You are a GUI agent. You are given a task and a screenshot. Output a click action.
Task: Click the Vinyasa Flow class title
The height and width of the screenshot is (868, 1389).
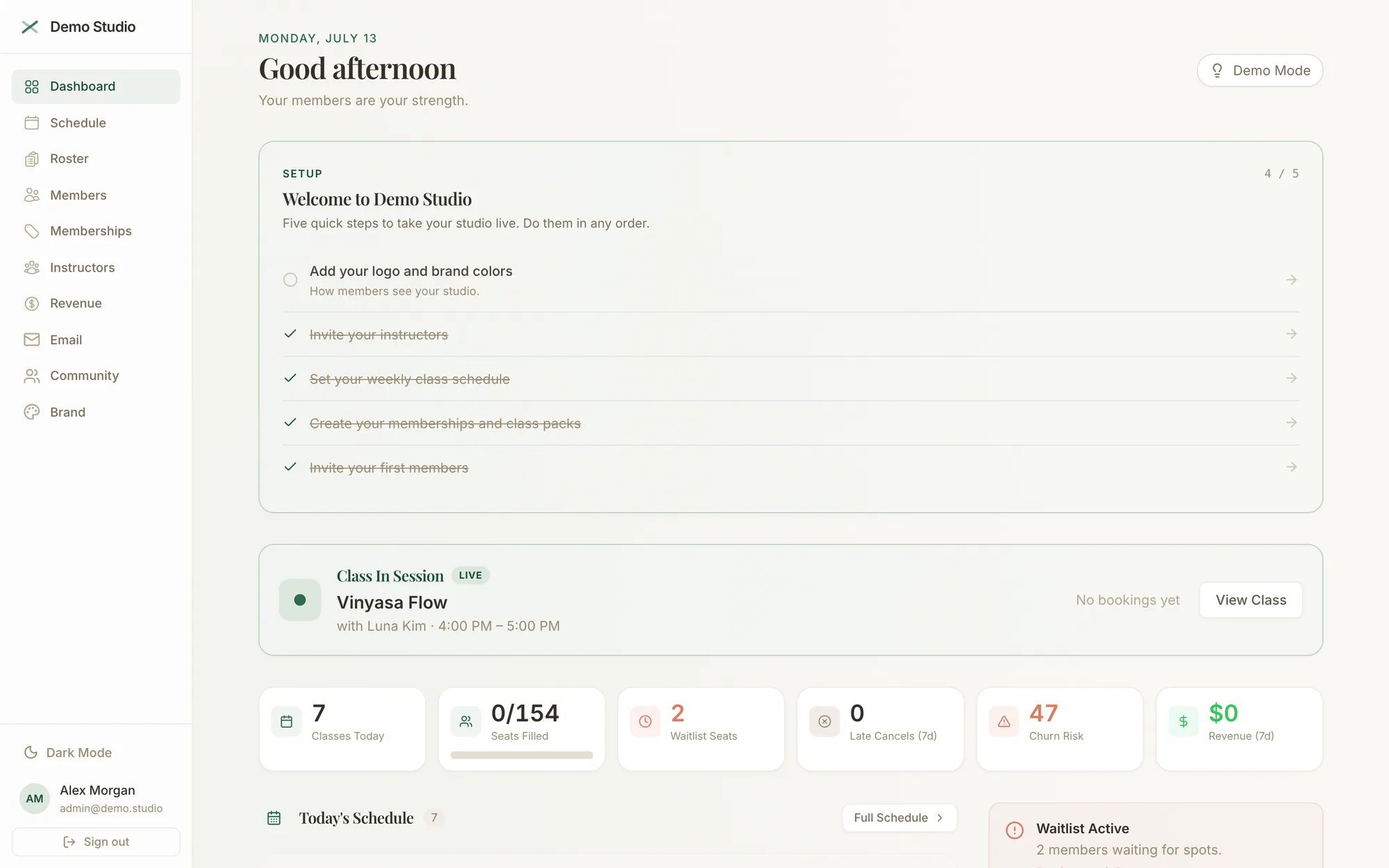392,603
